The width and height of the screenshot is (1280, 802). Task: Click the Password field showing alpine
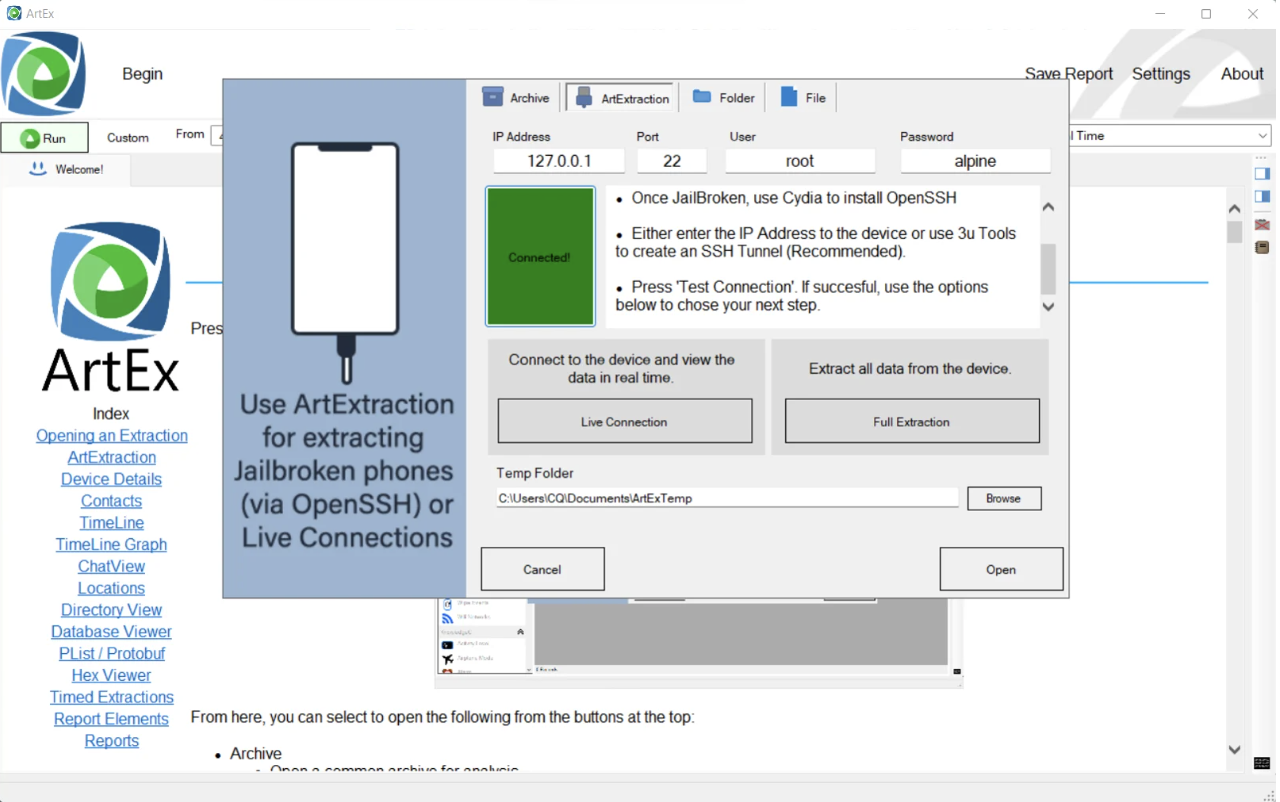[x=975, y=161]
